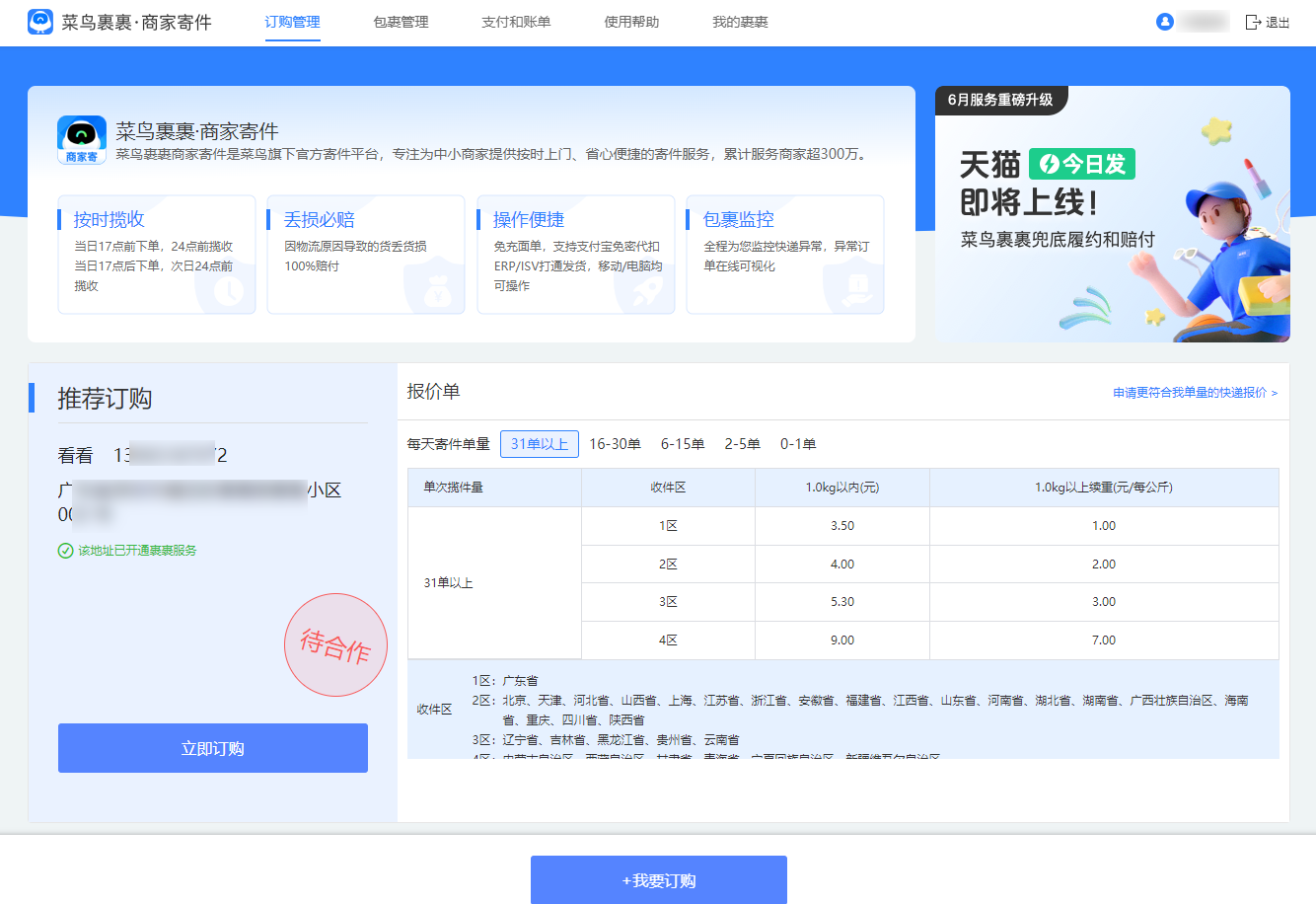1316x904 pixels.
Task: Open the 订购管理 tab
Action: 292,22
